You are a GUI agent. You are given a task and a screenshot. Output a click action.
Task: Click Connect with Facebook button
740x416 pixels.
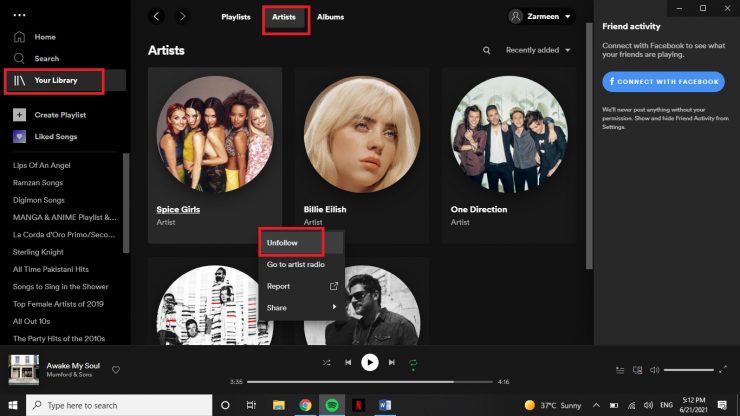[x=663, y=82]
